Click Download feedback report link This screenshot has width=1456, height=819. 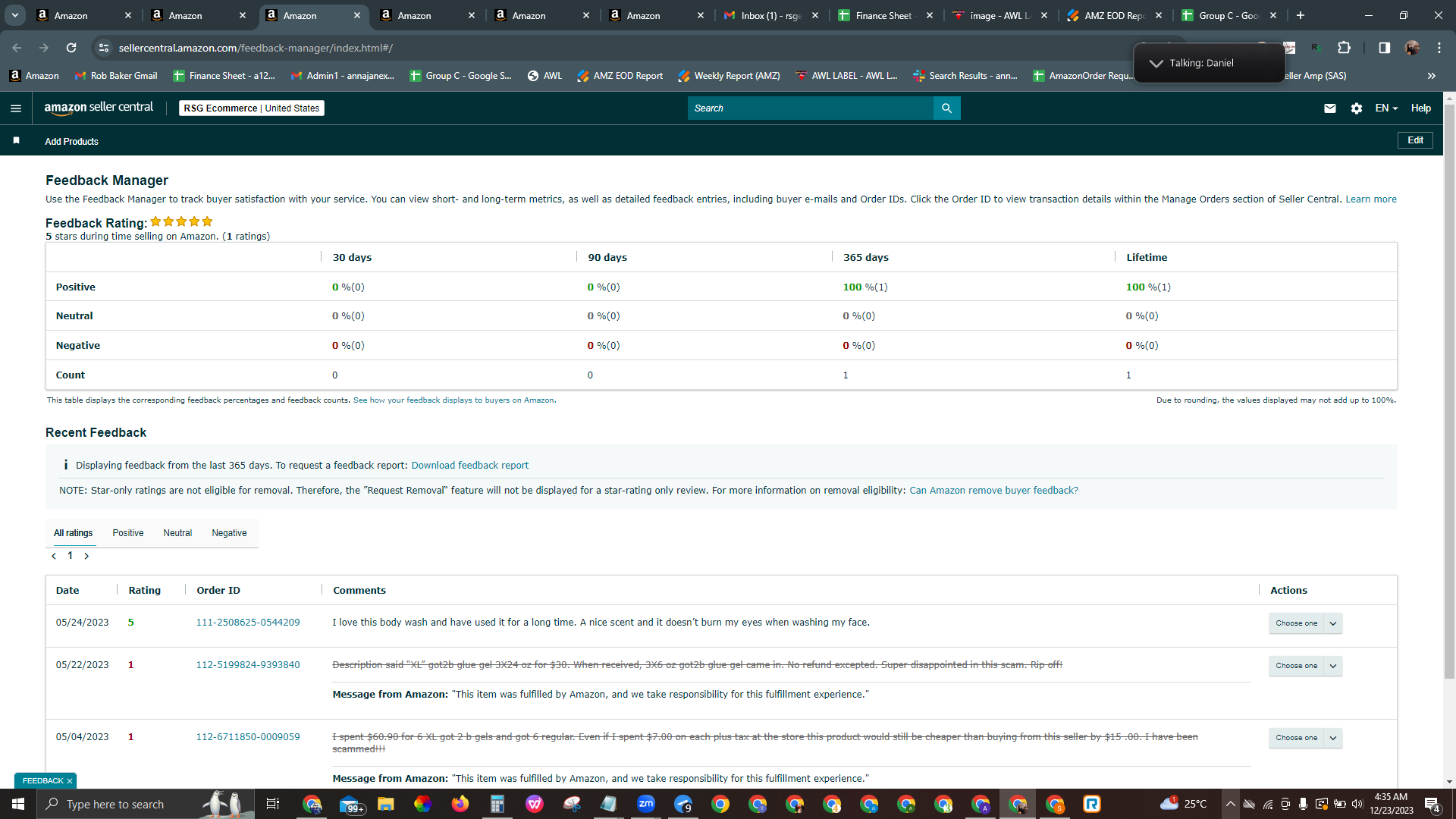[x=470, y=466]
